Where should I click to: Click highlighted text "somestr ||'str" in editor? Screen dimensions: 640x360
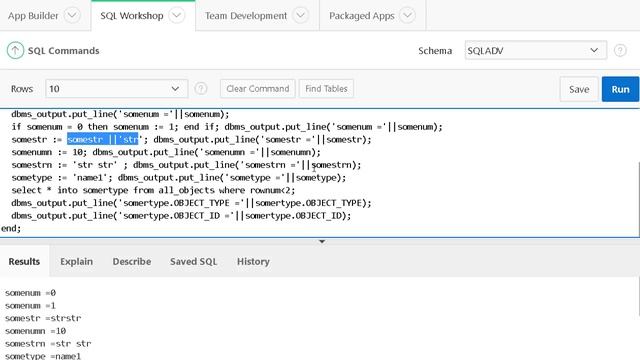coord(103,140)
